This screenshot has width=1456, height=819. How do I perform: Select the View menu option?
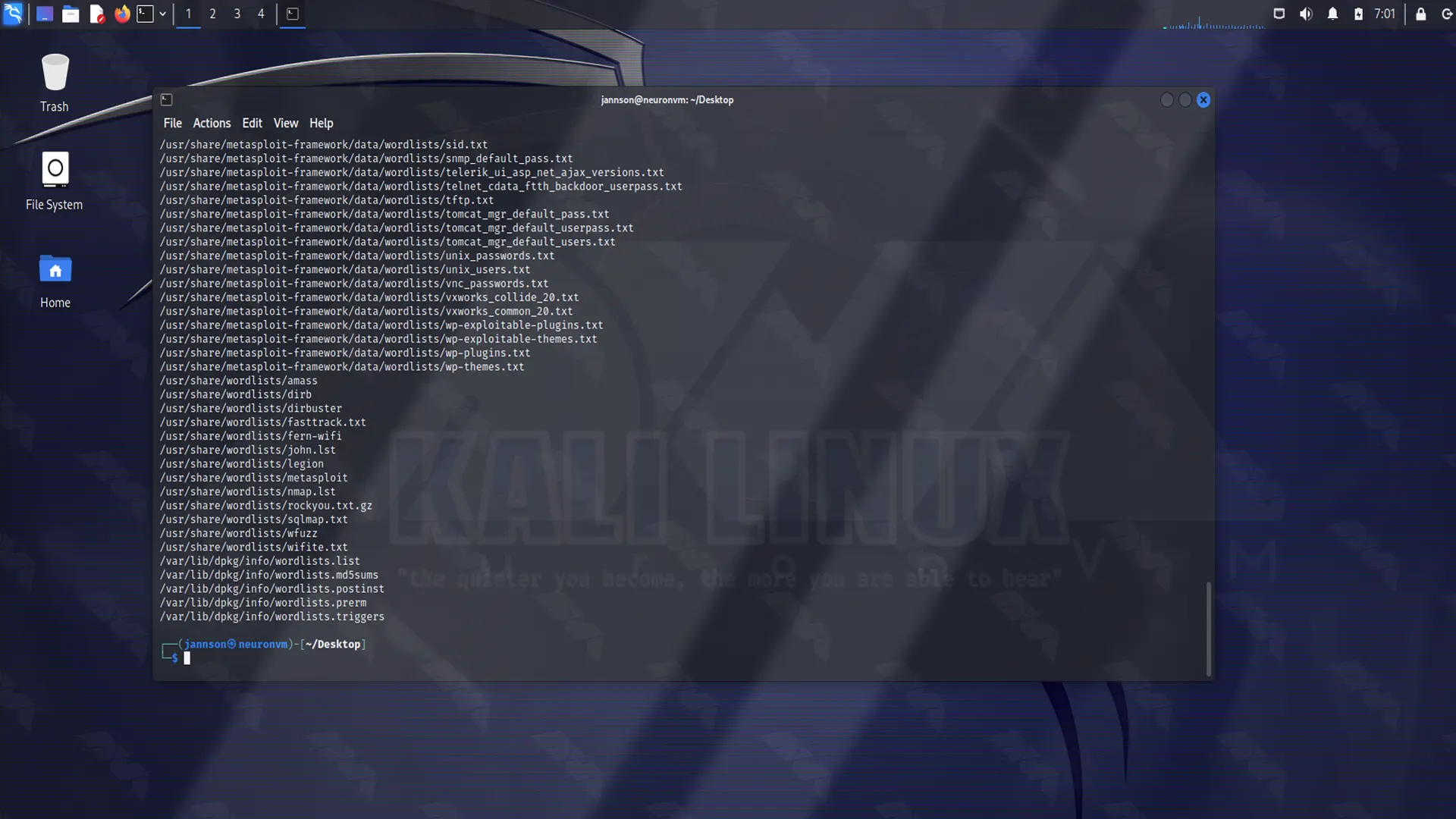tap(285, 123)
